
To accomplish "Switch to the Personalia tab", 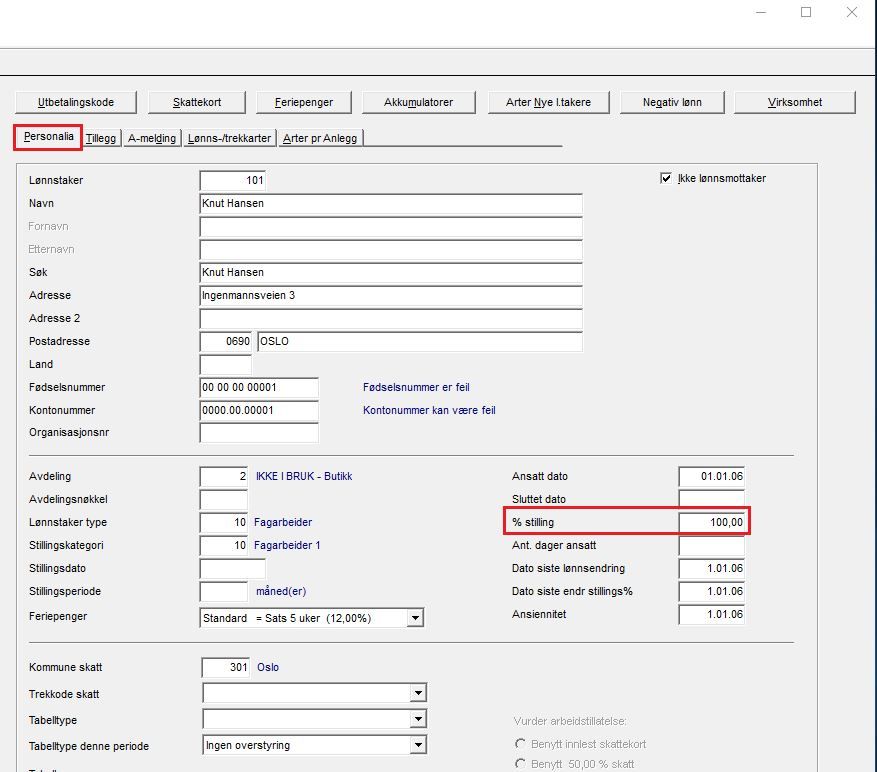I will pyautogui.click(x=48, y=137).
